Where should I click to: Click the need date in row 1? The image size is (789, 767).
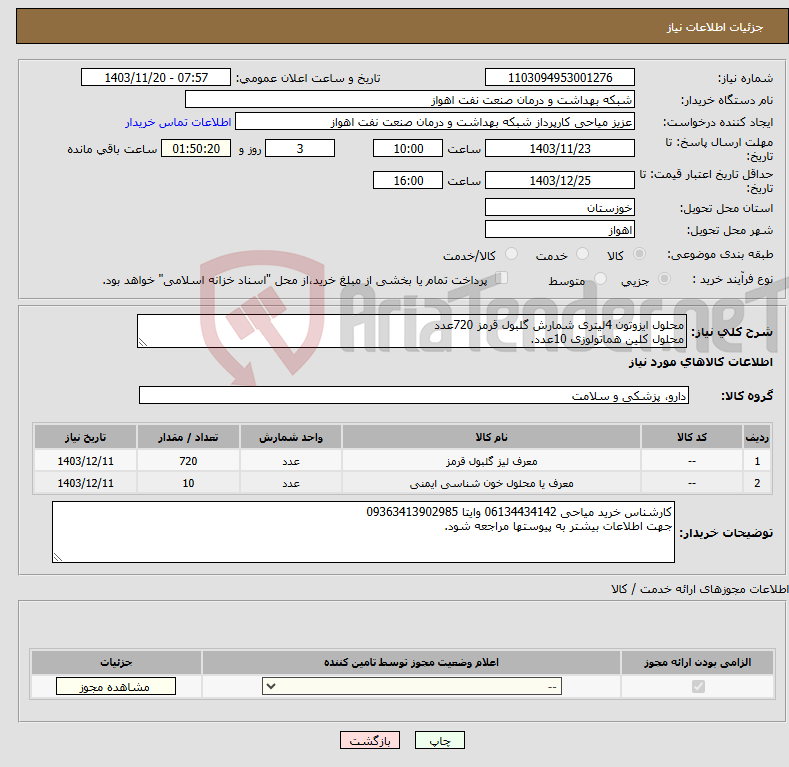(x=86, y=461)
